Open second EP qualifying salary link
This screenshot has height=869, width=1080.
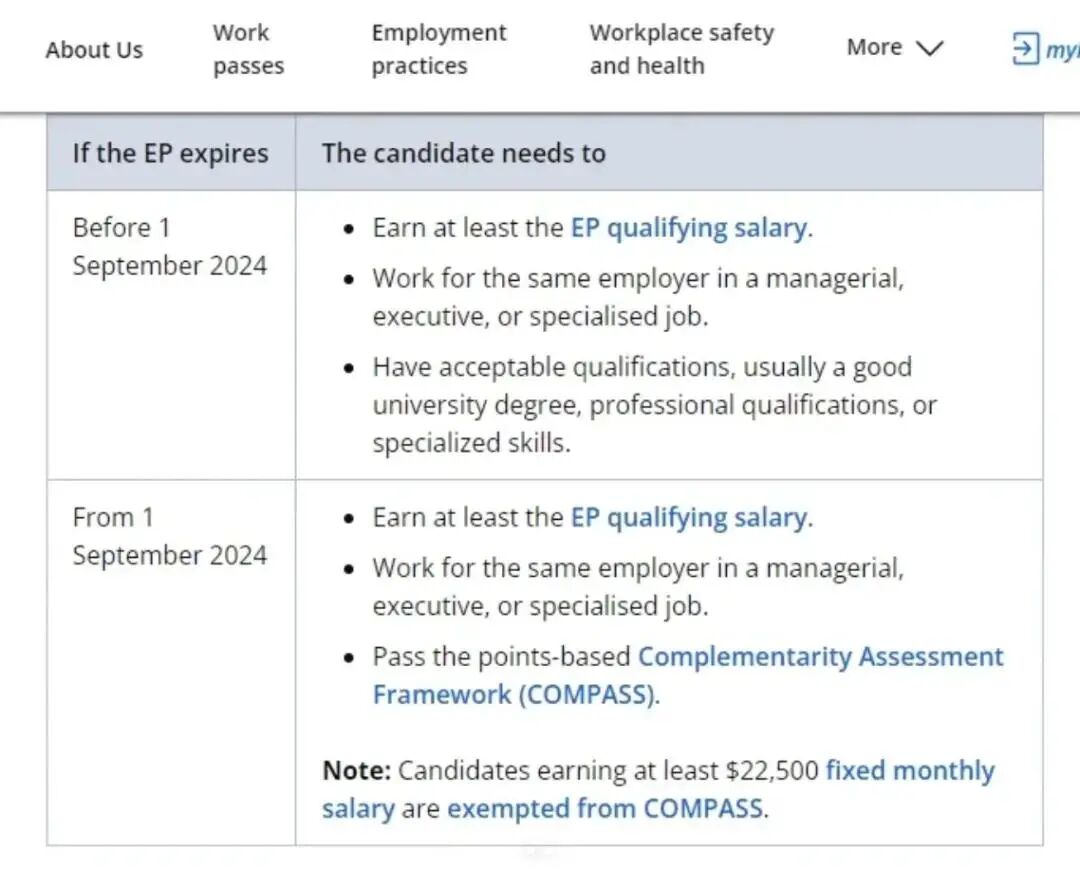(692, 518)
